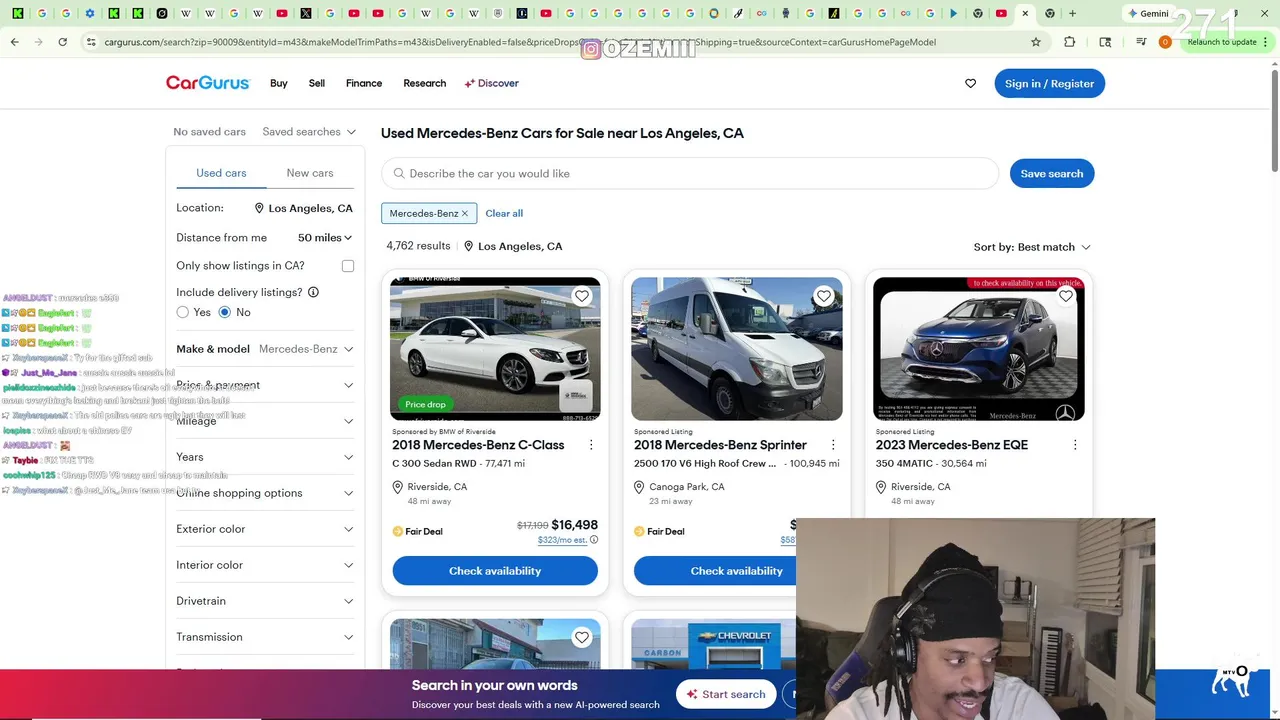
Task: Open the 2023 Mercedes-Benz EQE title
Action: point(952,445)
